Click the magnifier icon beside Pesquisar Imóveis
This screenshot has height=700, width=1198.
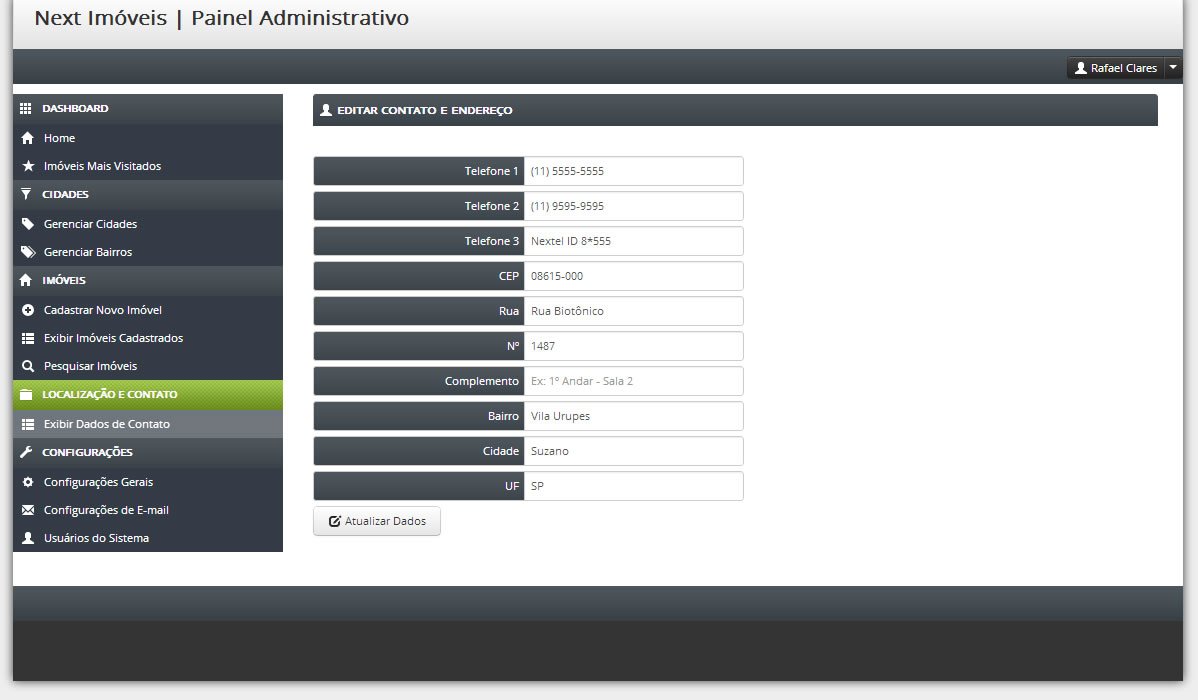(28, 366)
